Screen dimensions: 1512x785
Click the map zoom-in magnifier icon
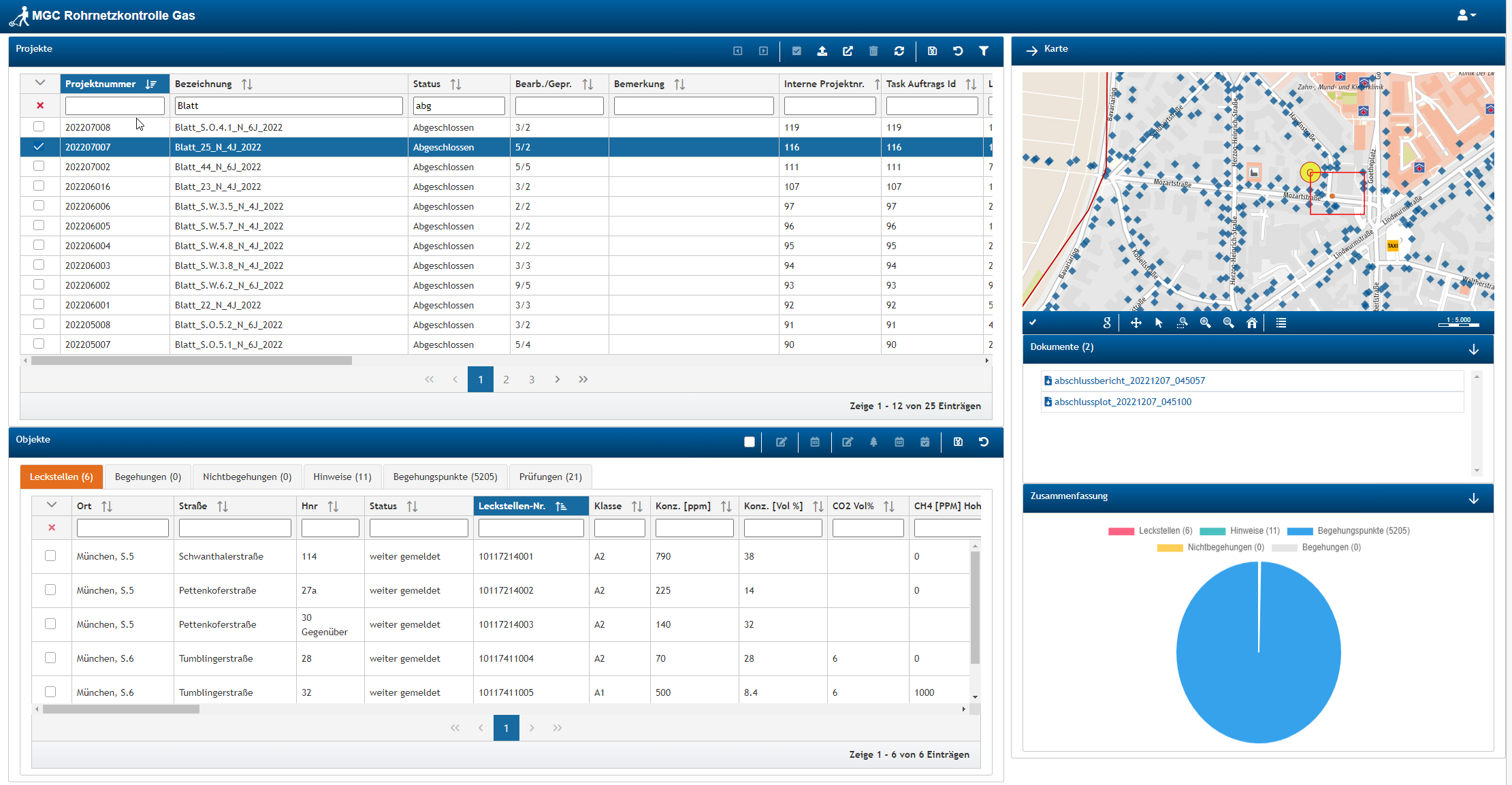[x=1205, y=323]
